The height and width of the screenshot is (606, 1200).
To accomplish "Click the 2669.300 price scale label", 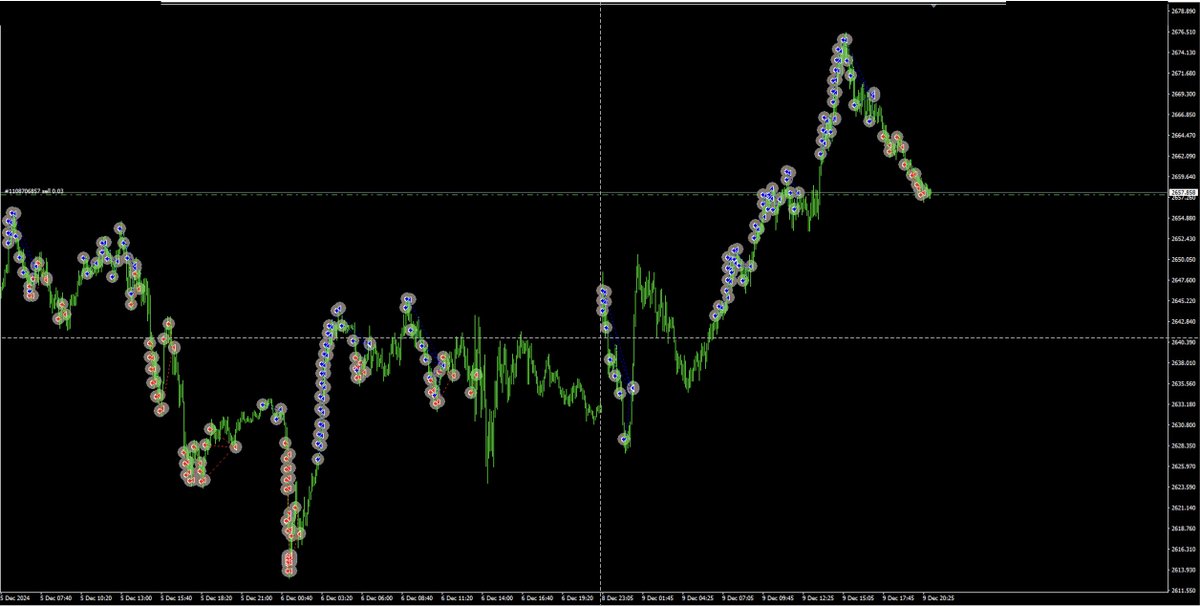I will pos(1183,94).
